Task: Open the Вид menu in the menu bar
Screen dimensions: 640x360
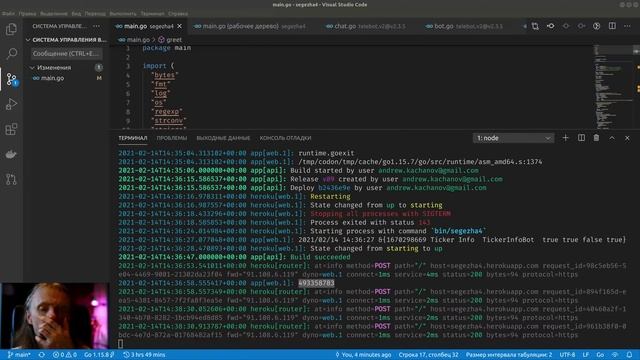Action: coord(76,13)
